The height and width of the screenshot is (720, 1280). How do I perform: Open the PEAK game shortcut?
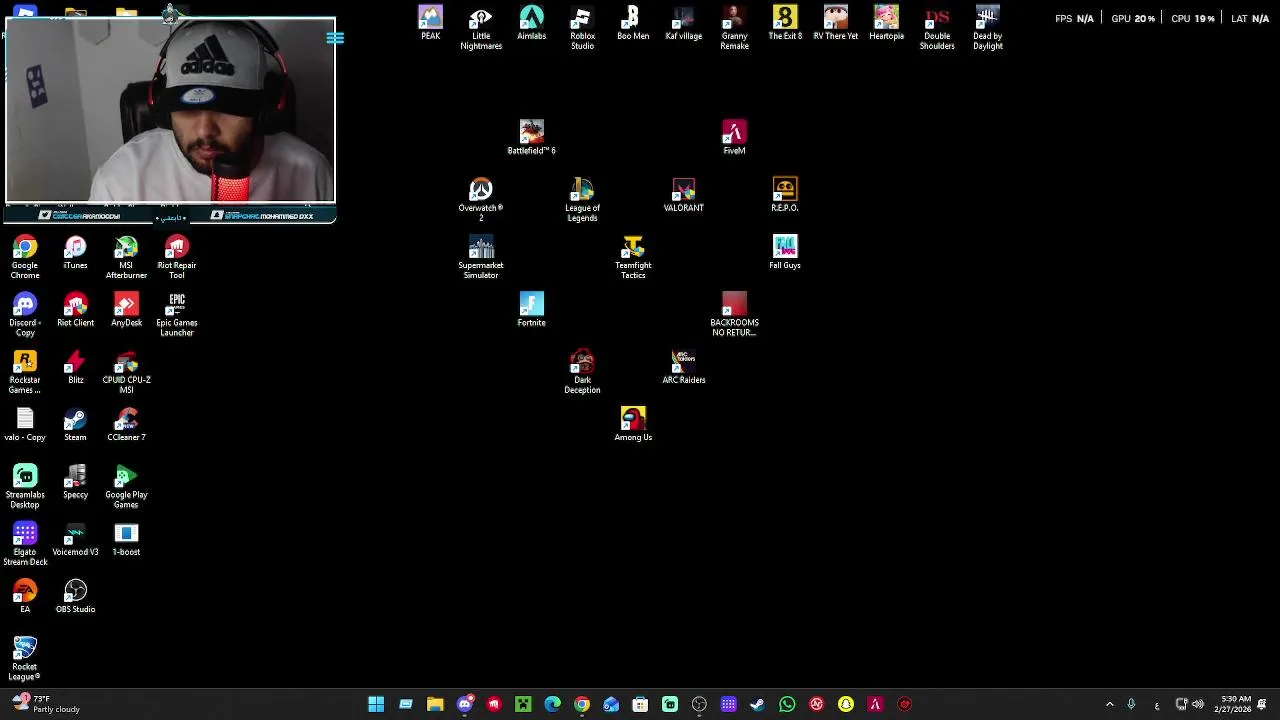click(x=430, y=23)
